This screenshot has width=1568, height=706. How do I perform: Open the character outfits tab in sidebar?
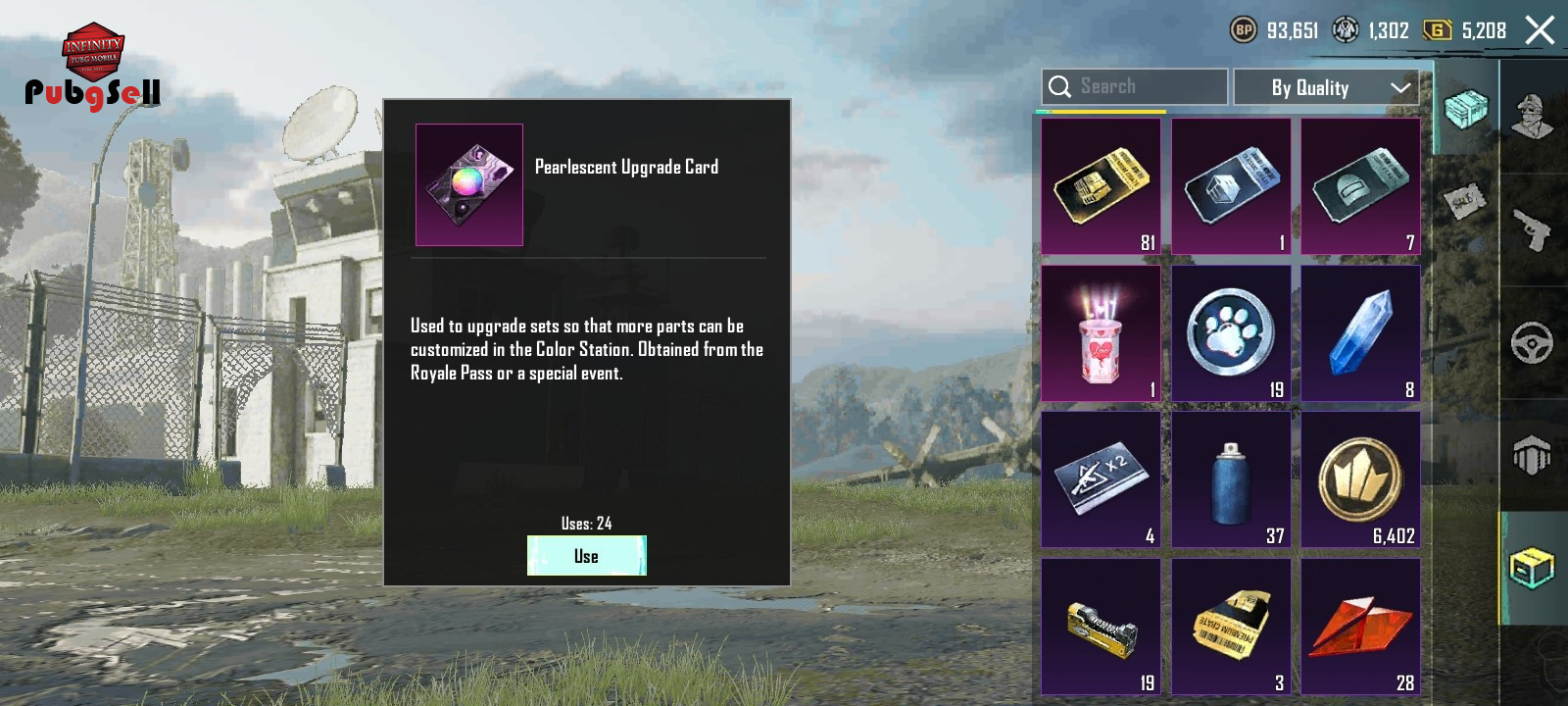coord(1534,118)
